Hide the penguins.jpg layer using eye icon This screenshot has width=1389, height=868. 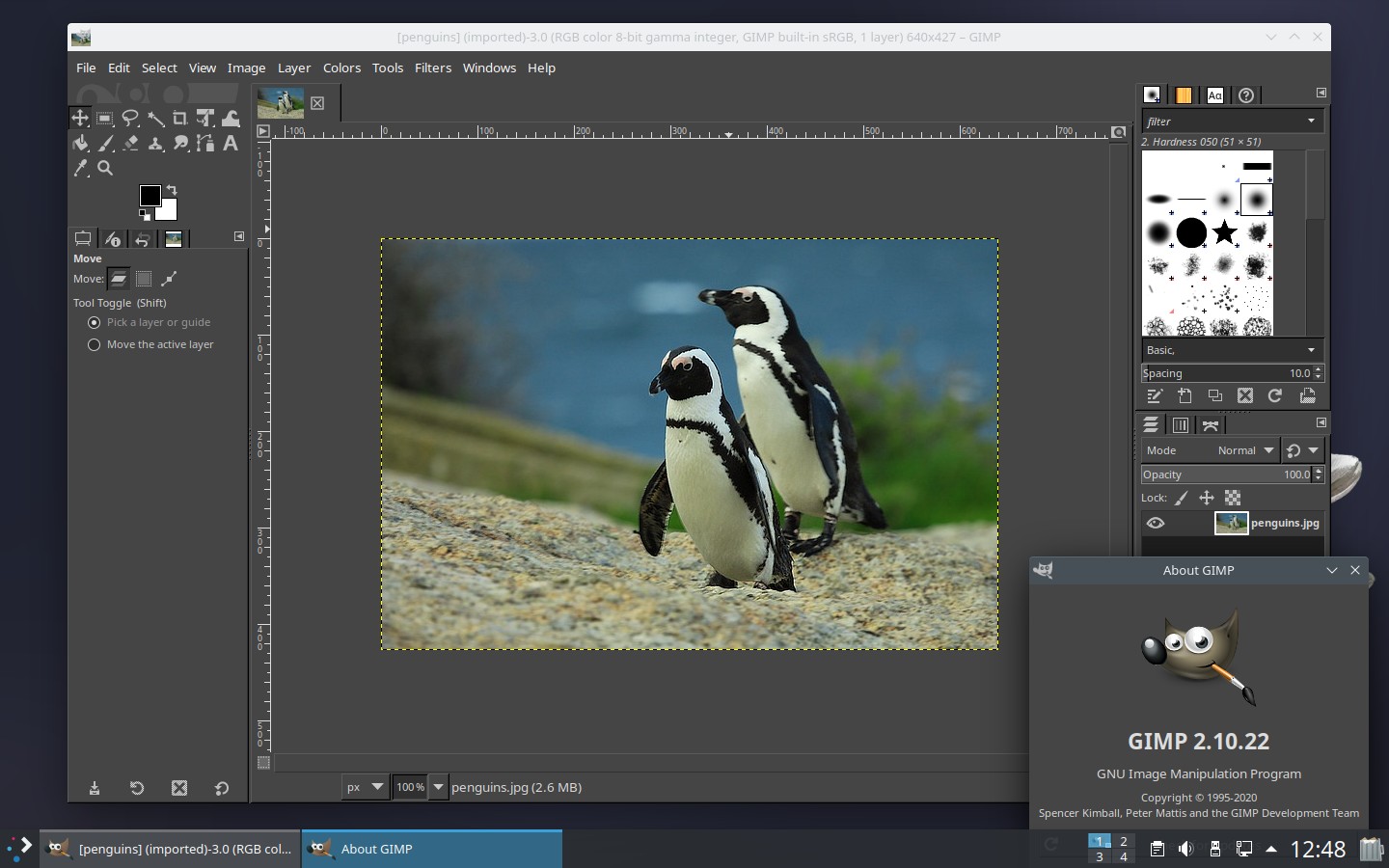1156,524
